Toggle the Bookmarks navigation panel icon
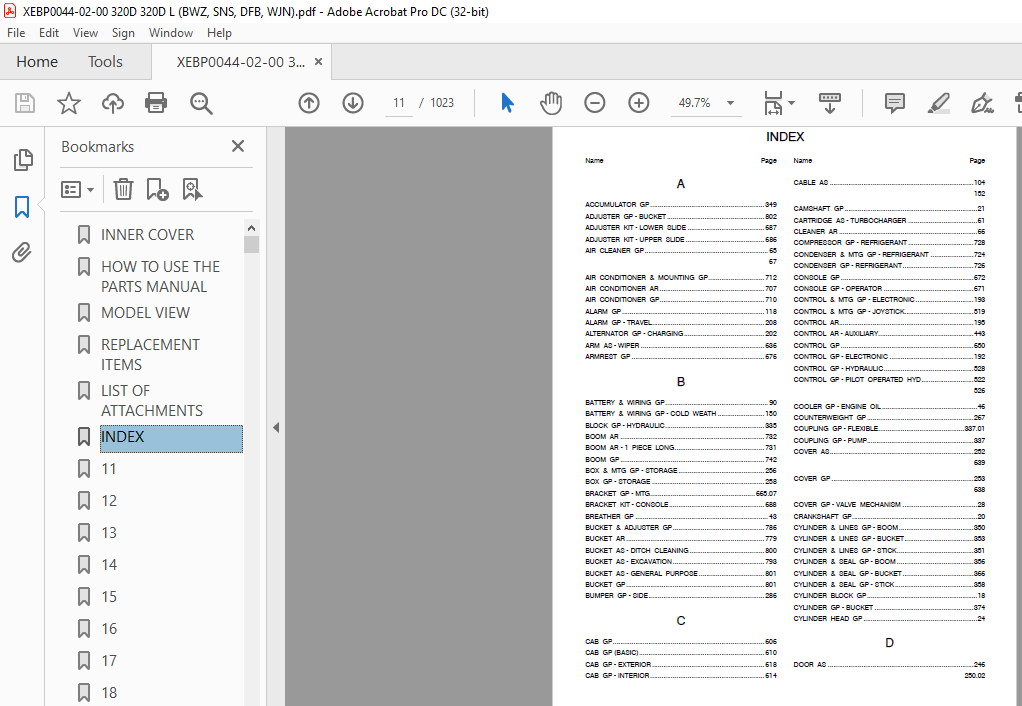 point(22,207)
